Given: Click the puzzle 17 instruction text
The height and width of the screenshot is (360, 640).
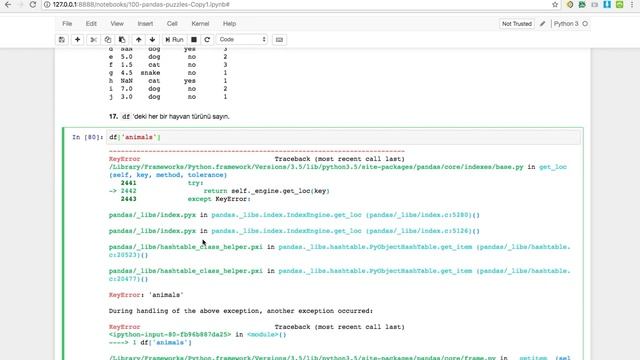Looking at the screenshot, I should tap(169, 117).
